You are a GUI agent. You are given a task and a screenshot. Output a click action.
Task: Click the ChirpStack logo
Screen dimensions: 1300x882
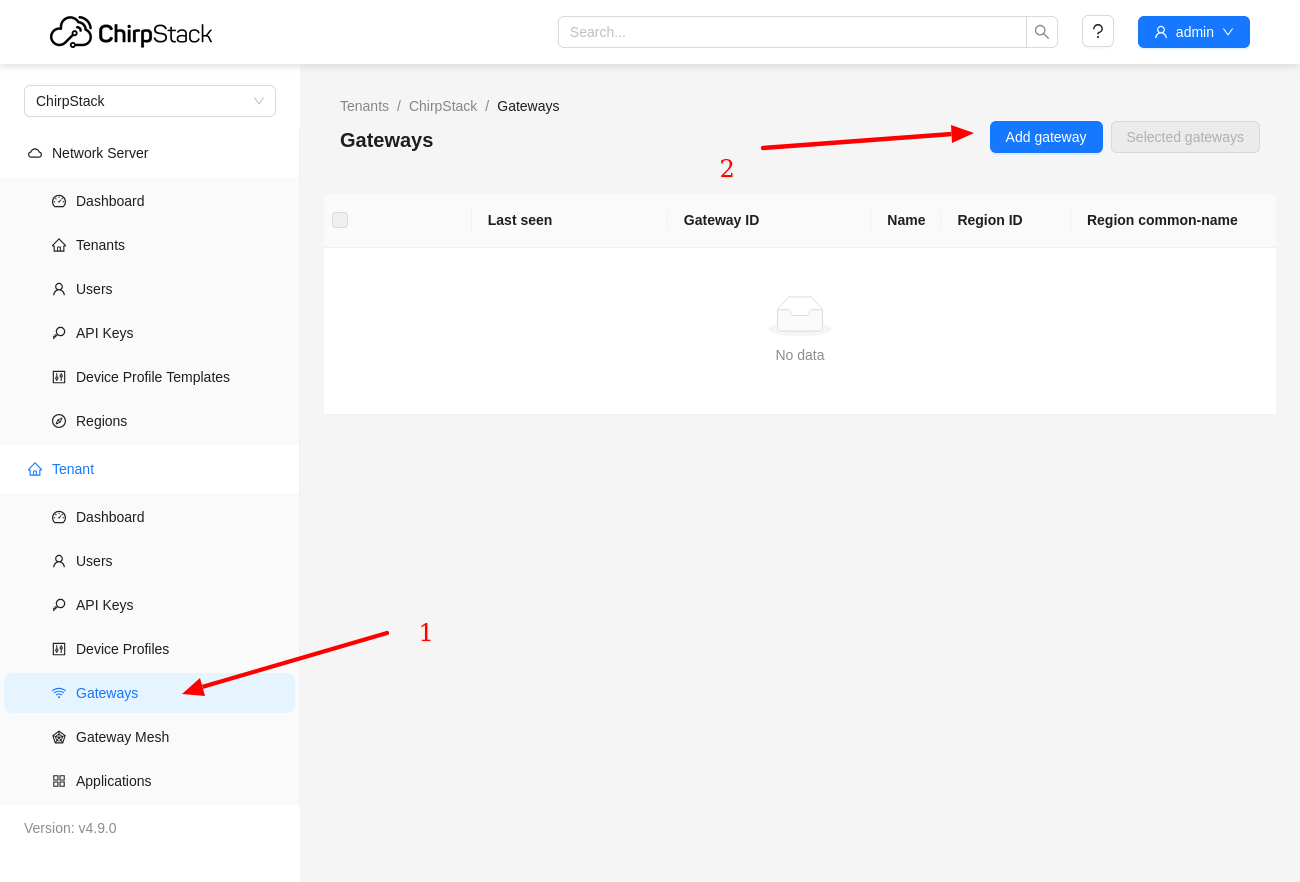(131, 32)
